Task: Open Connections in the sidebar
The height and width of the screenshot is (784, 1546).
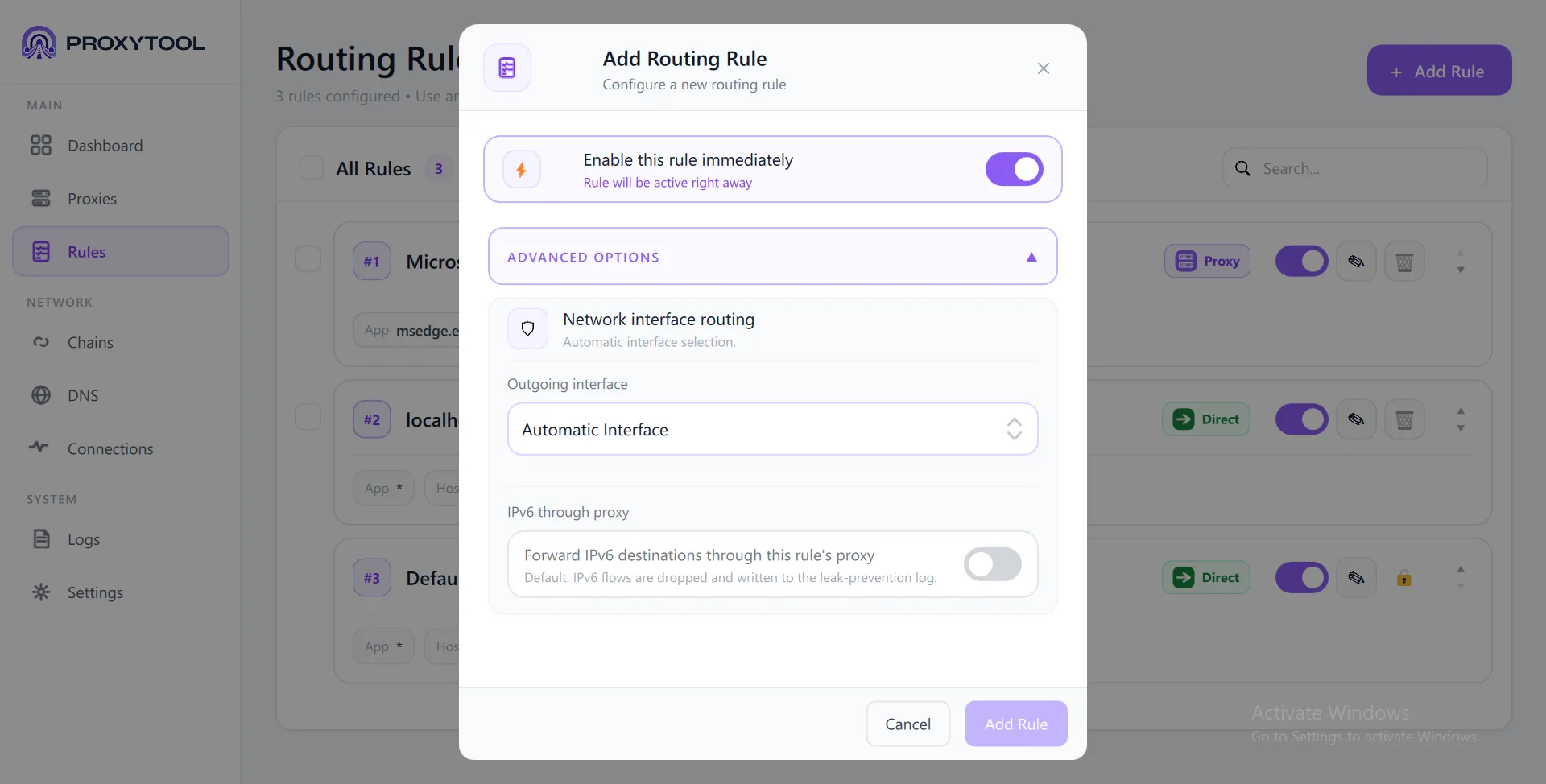Action: pyautogui.click(x=121, y=448)
